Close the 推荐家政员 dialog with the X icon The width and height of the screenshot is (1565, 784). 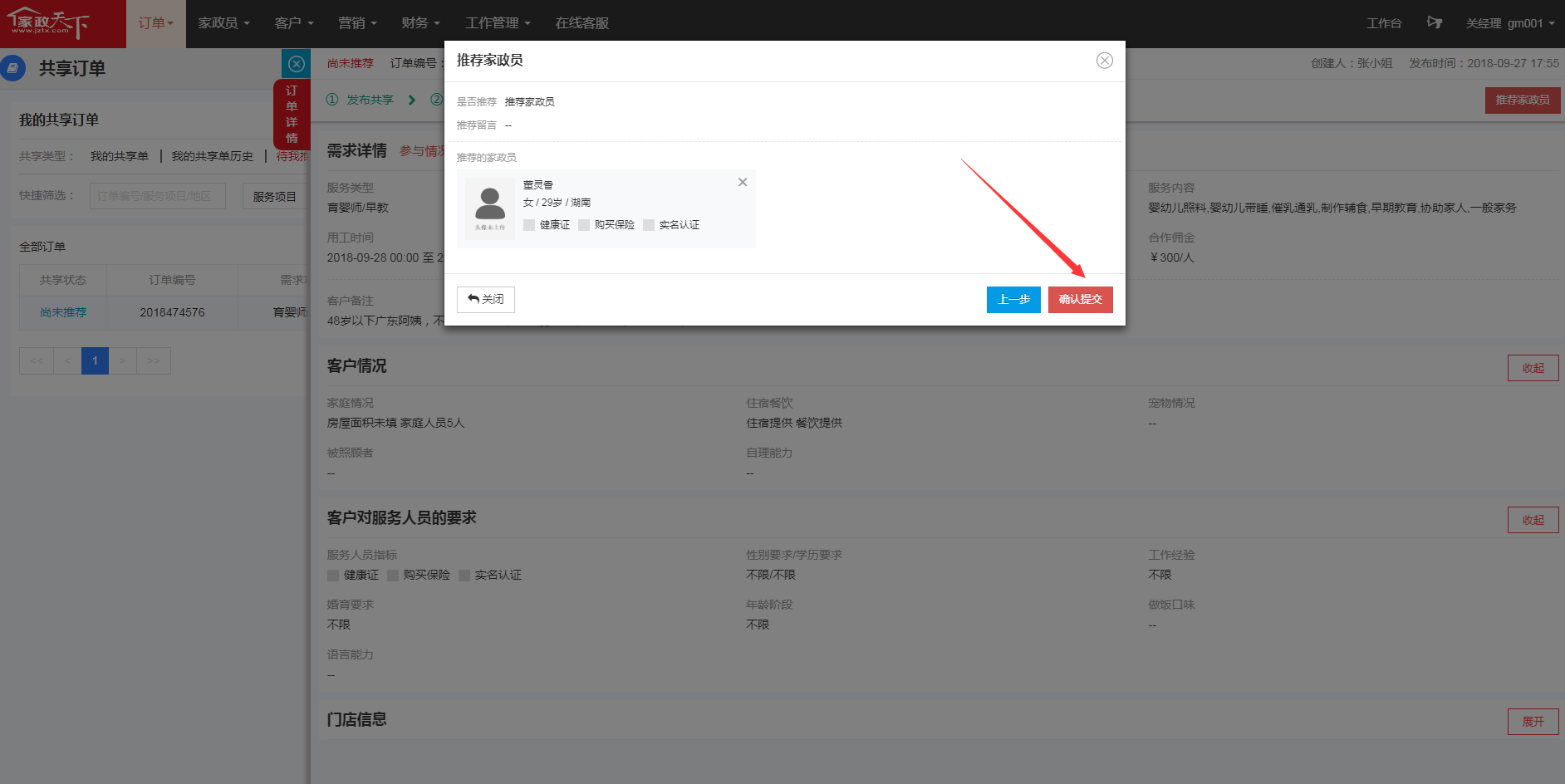click(1105, 61)
